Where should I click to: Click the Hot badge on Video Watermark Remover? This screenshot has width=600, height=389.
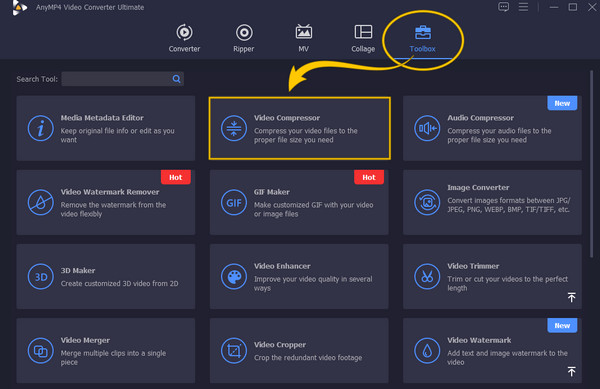click(176, 177)
